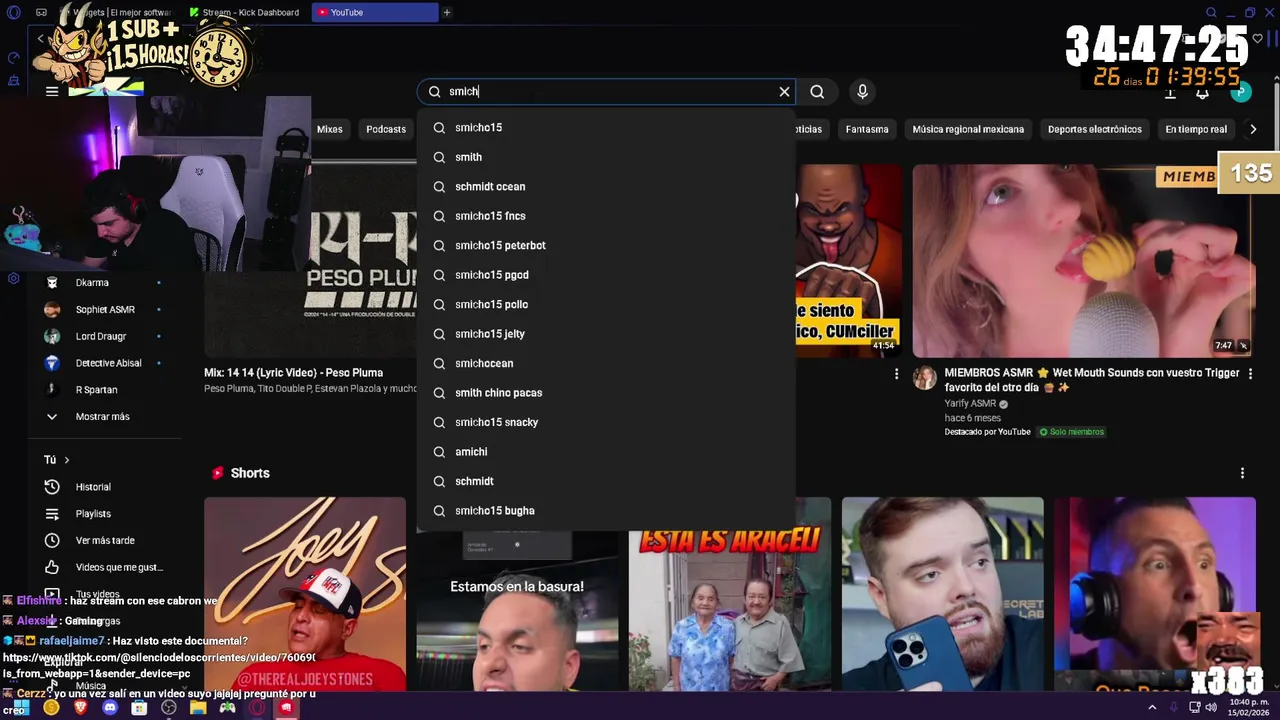Expand 'Mostrar más' subscriptions list
The height and width of the screenshot is (720, 1280).
pyautogui.click(x=103, y=417)
